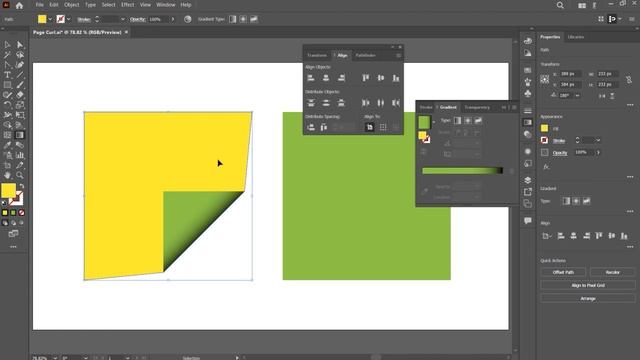Select the Line Segment tool
640x360 pixels.
point(20,75)
